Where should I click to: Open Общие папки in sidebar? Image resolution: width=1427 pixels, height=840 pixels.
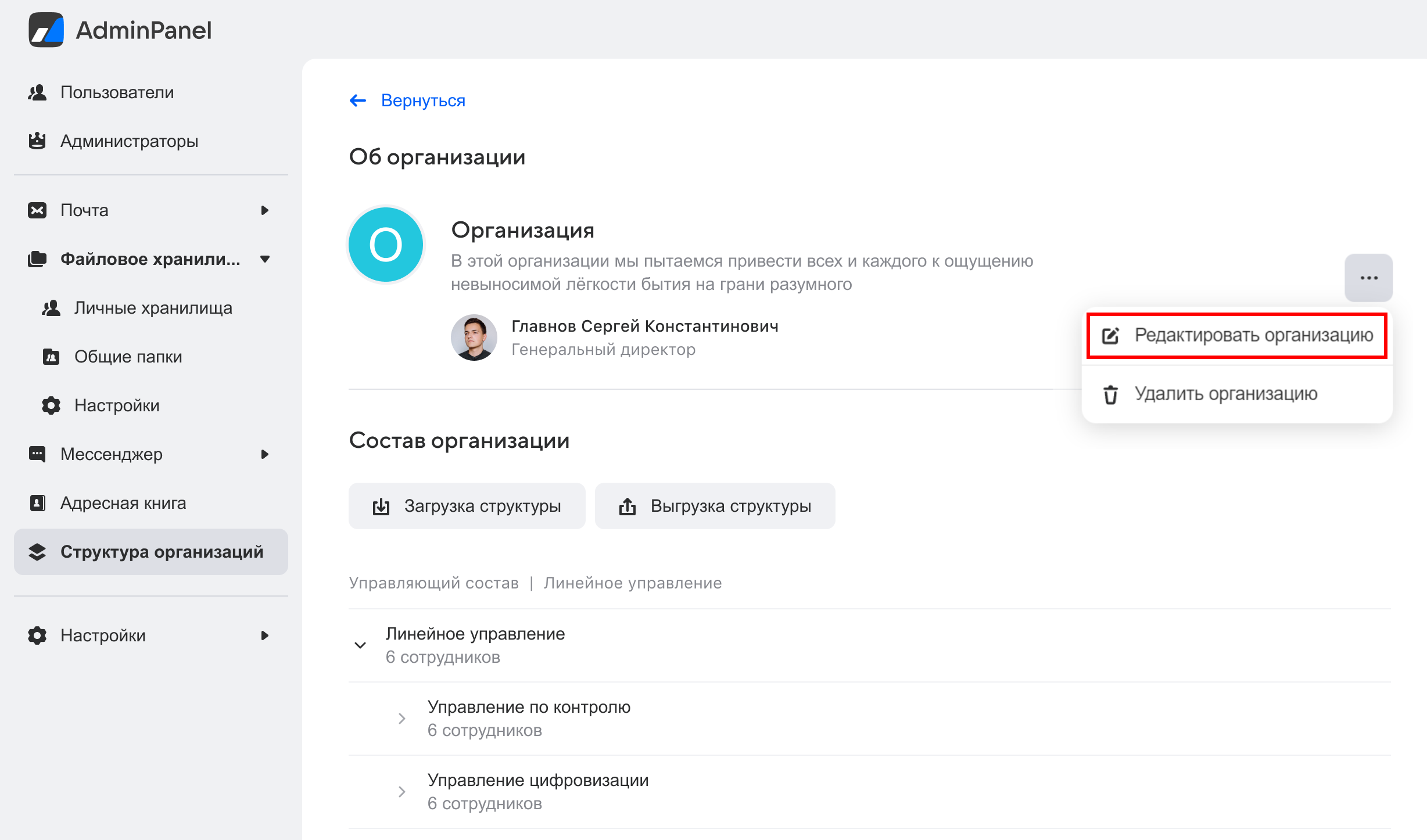click(128, 357)
